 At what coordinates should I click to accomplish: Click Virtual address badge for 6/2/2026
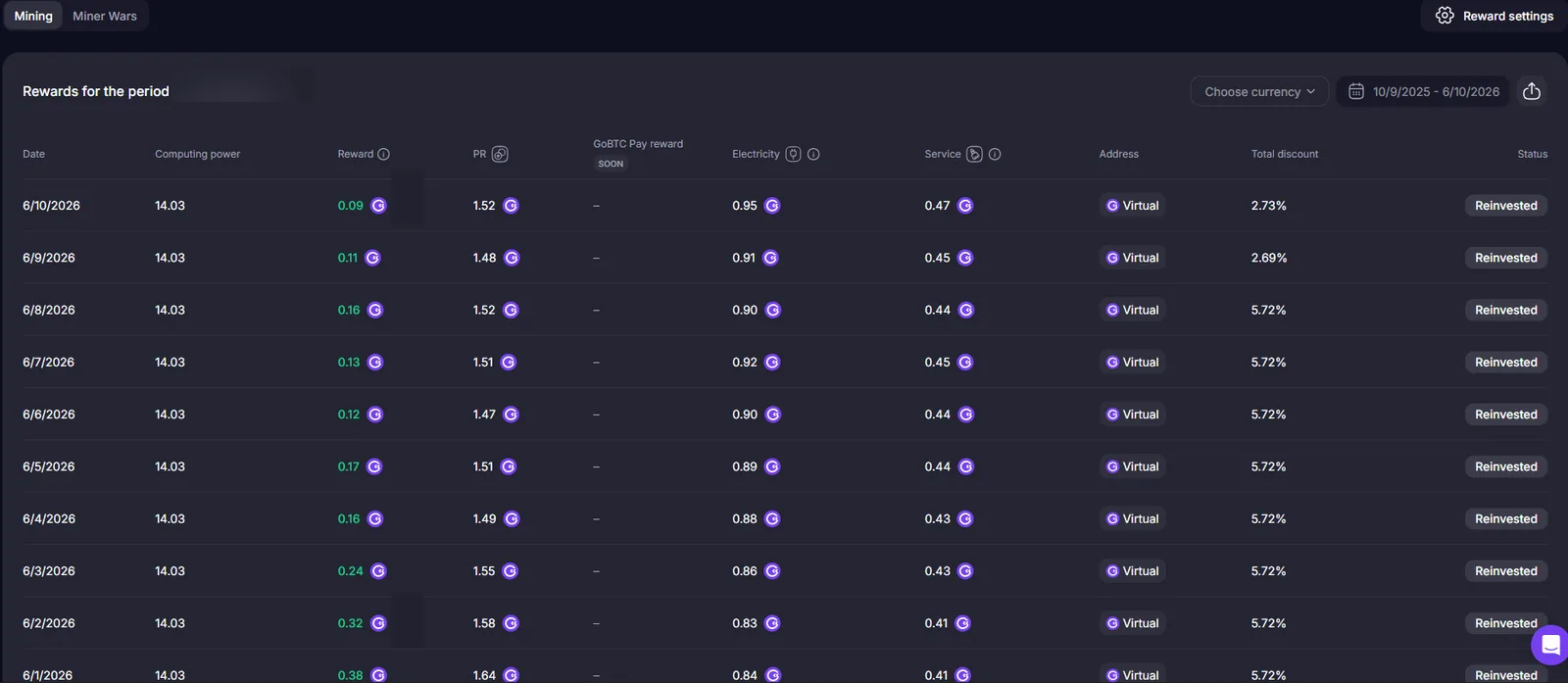[x=1132, y=623]
